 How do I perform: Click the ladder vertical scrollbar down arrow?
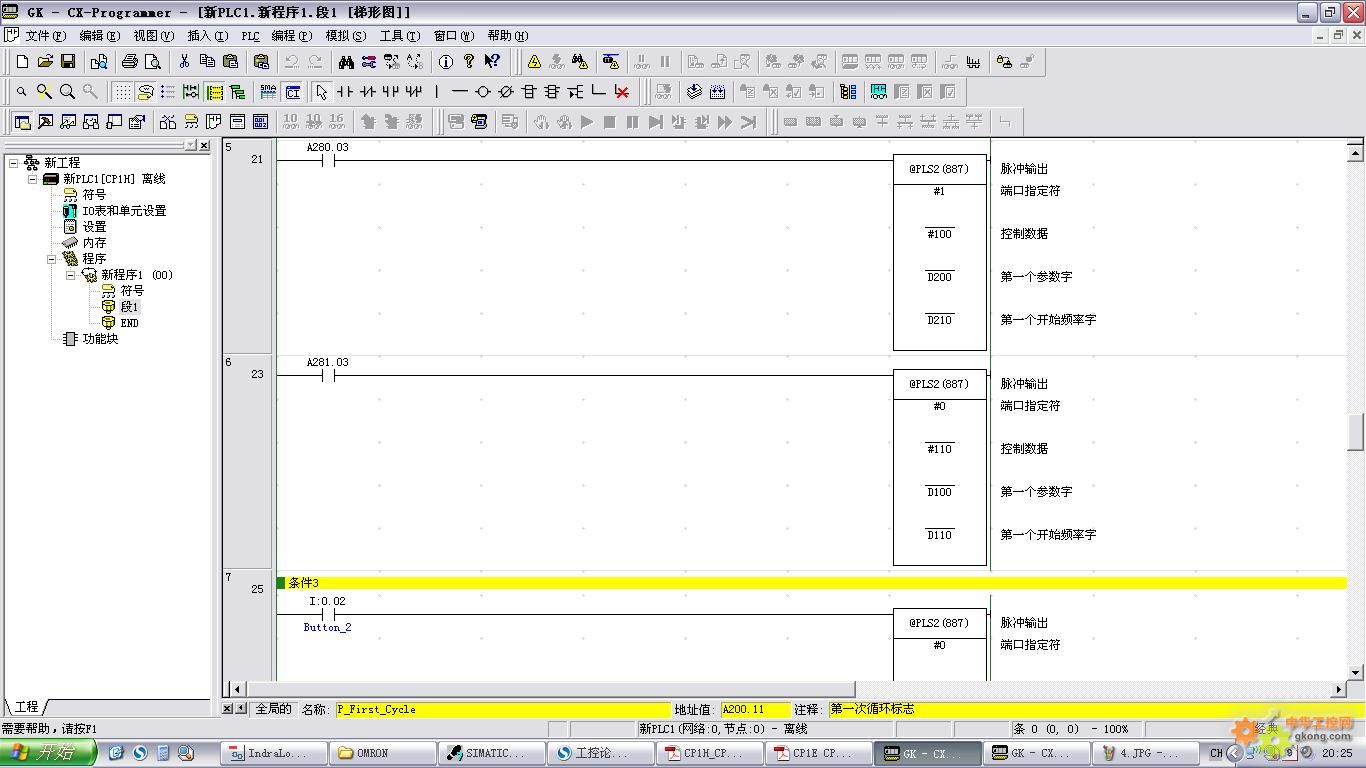[x=1356, y=673]
